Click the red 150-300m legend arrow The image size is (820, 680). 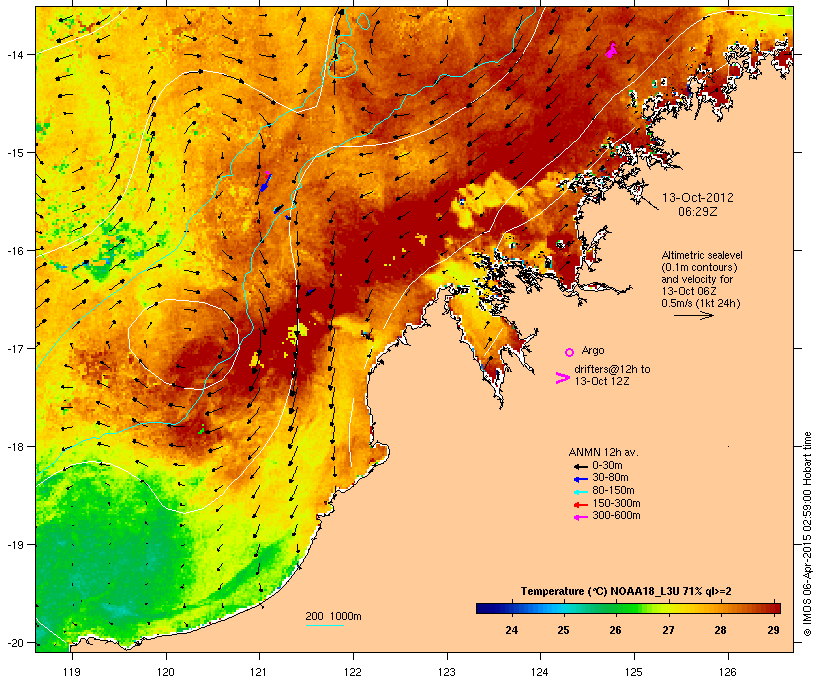click(x=581, y=505)
